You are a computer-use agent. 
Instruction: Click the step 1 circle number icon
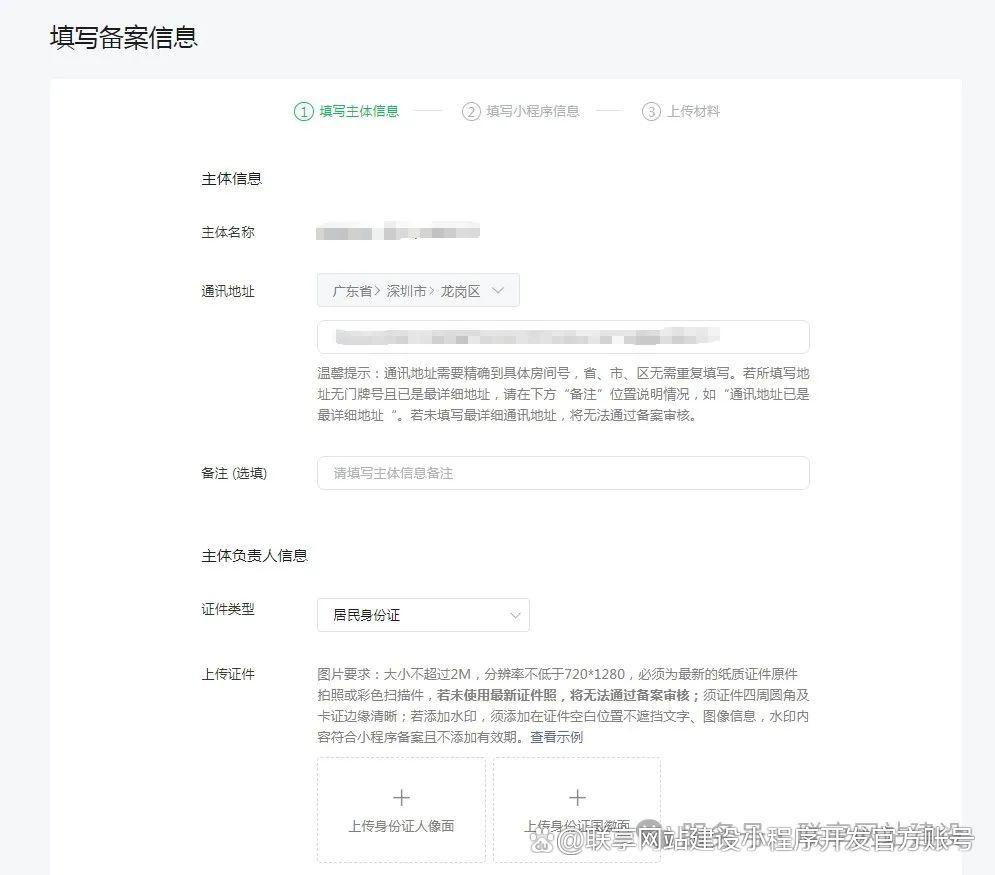click(x=303, y=112)
